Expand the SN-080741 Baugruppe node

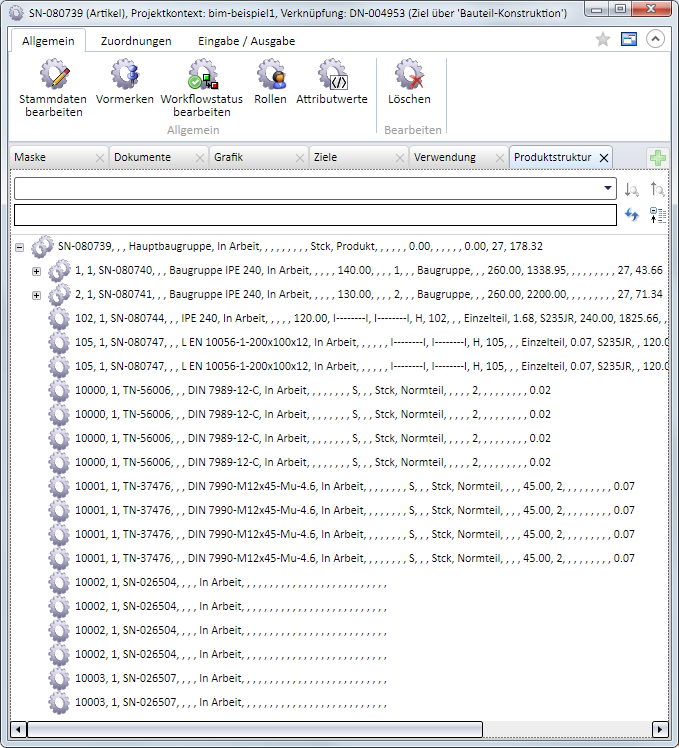37,295
